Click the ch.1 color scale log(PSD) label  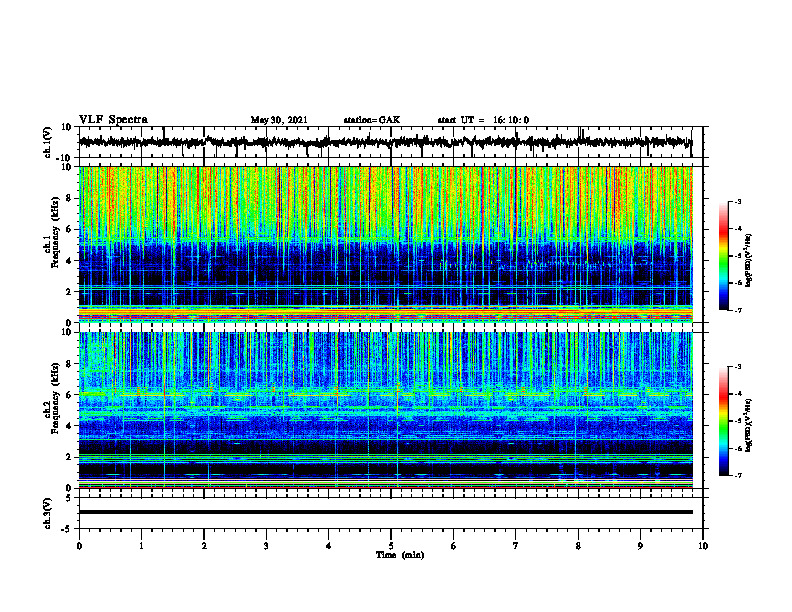coord(749,260)
